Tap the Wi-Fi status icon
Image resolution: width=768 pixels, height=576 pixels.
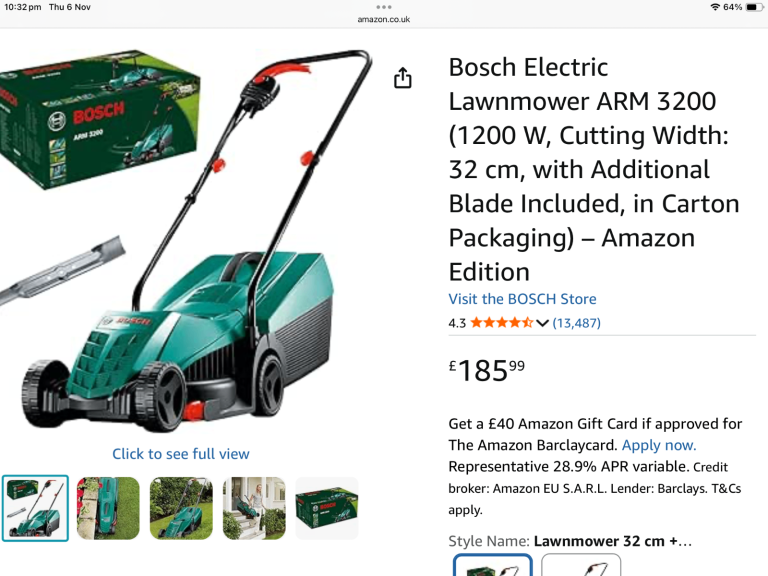(715, 7)
